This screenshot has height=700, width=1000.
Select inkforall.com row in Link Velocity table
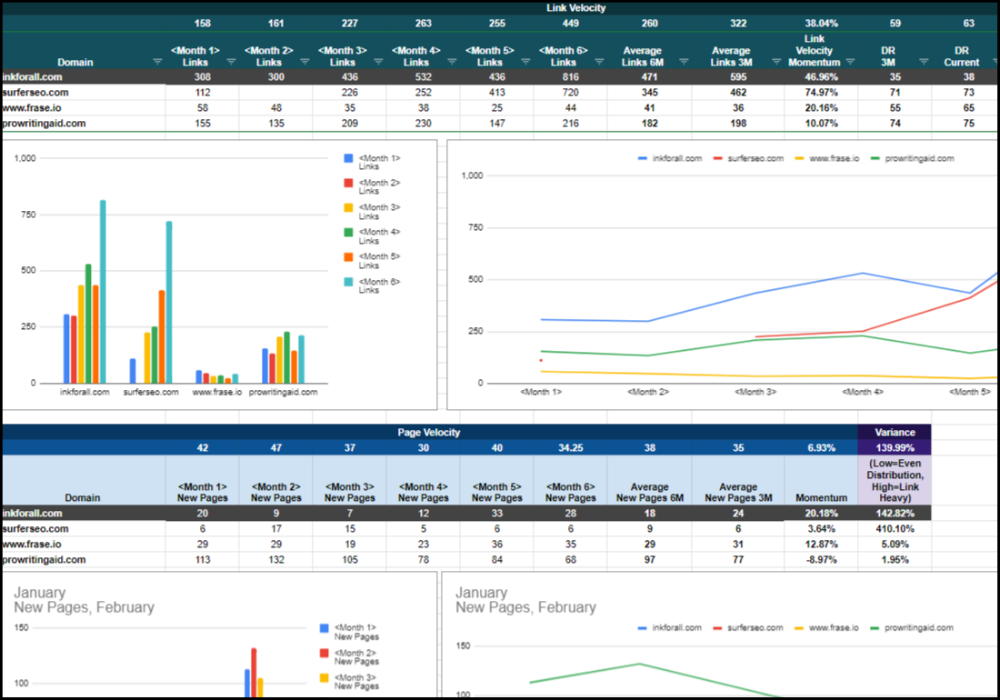coord(499,77)
